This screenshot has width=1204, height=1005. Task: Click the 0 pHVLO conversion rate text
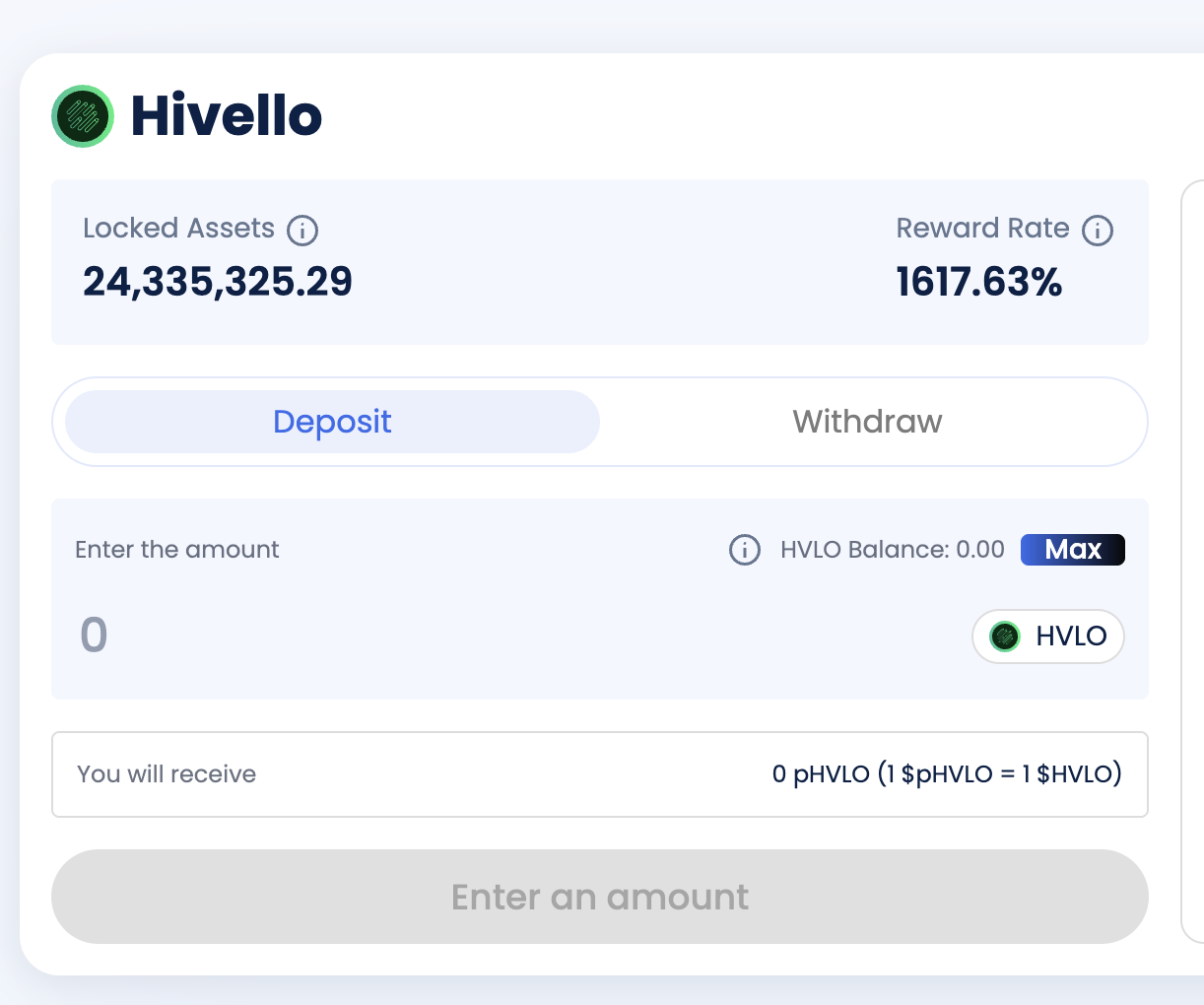point(947,774)
